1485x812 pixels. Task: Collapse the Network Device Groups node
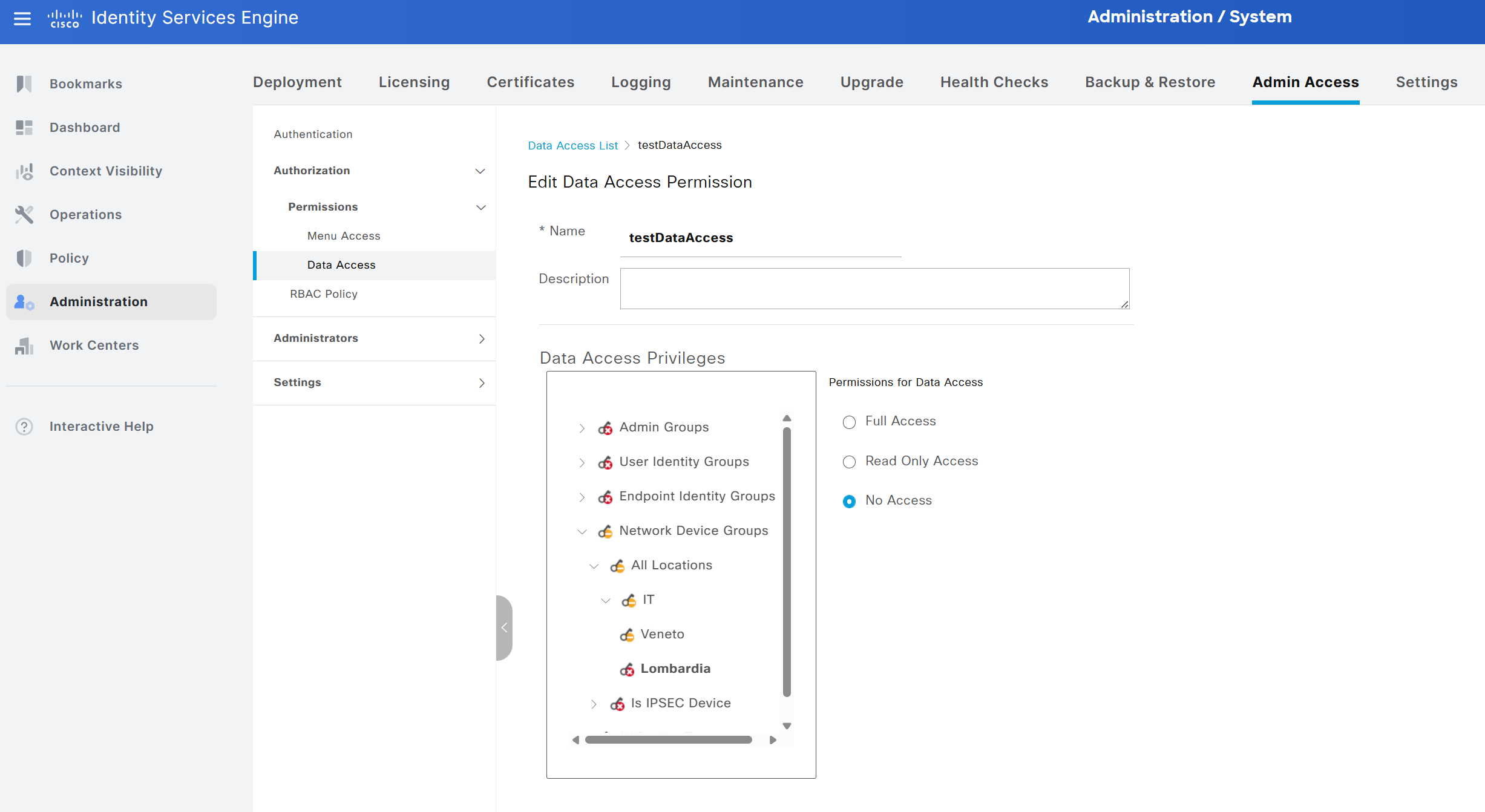tap(582, 531)
